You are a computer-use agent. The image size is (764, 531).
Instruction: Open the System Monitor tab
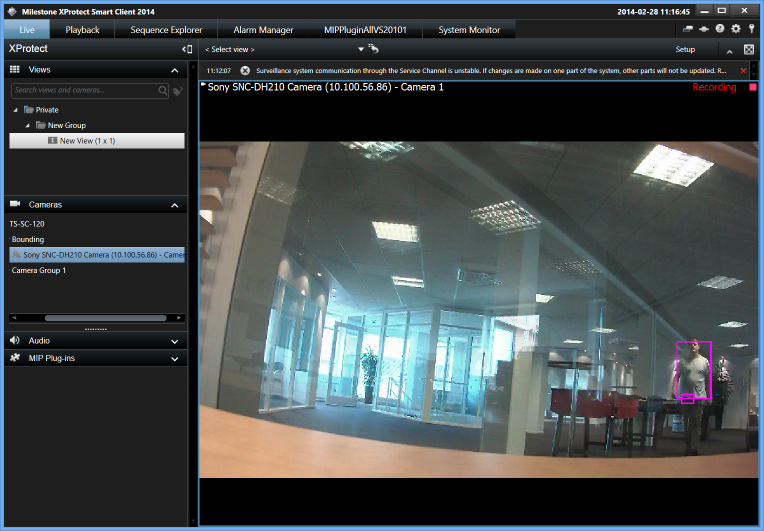point(469,30)
